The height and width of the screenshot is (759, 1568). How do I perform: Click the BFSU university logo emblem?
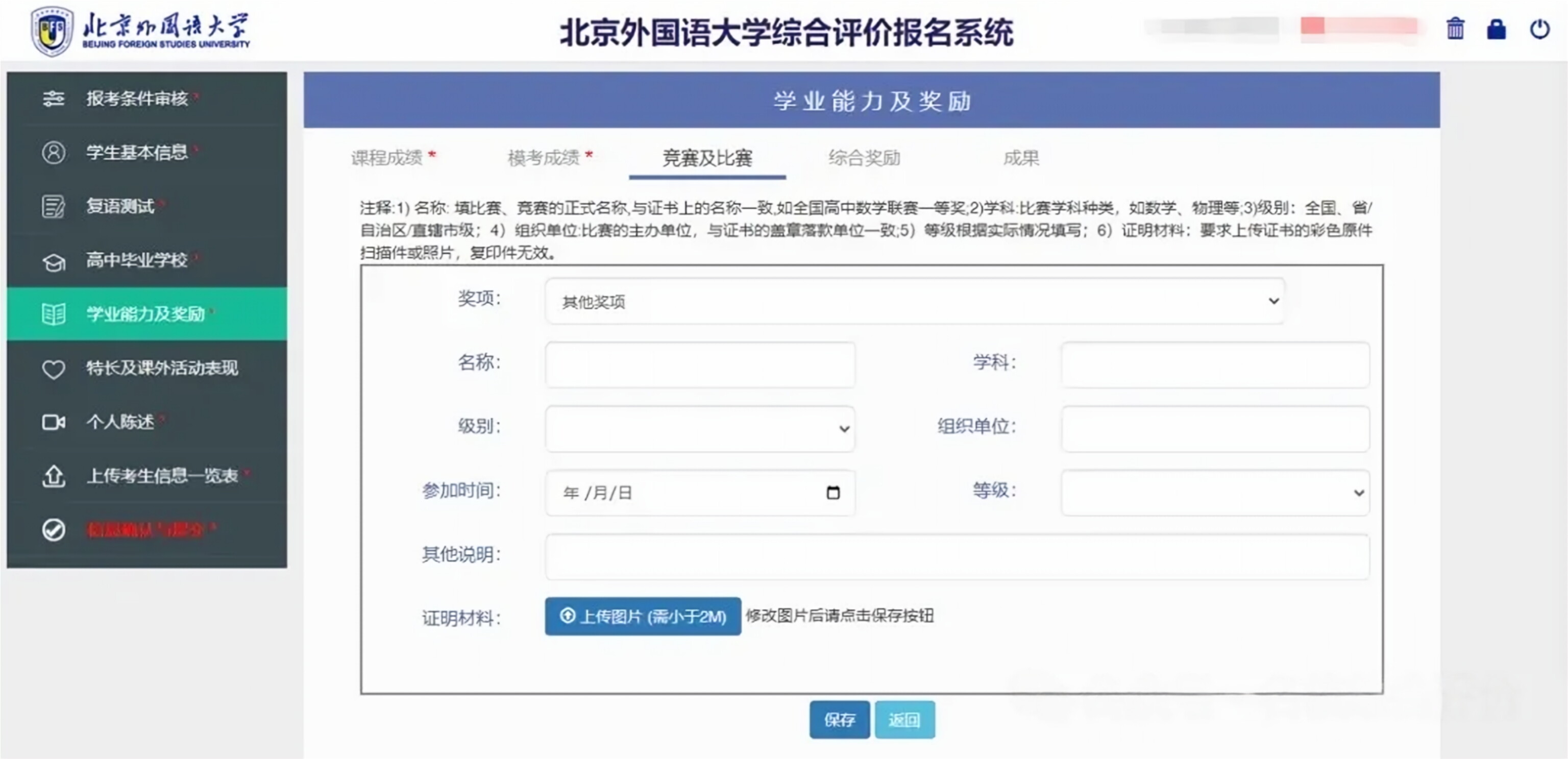coord(52,31)
